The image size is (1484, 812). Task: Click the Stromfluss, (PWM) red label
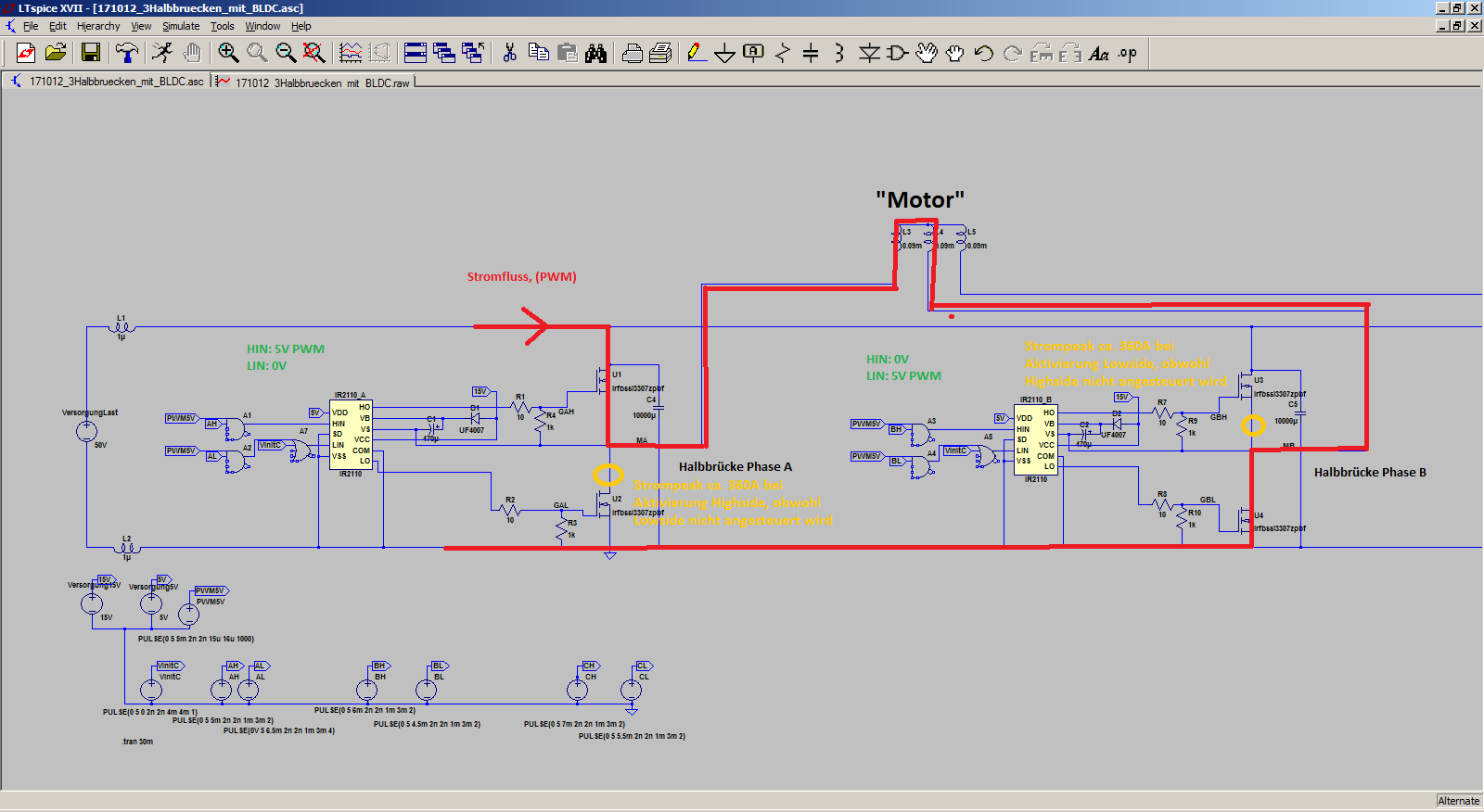point(521,276)
